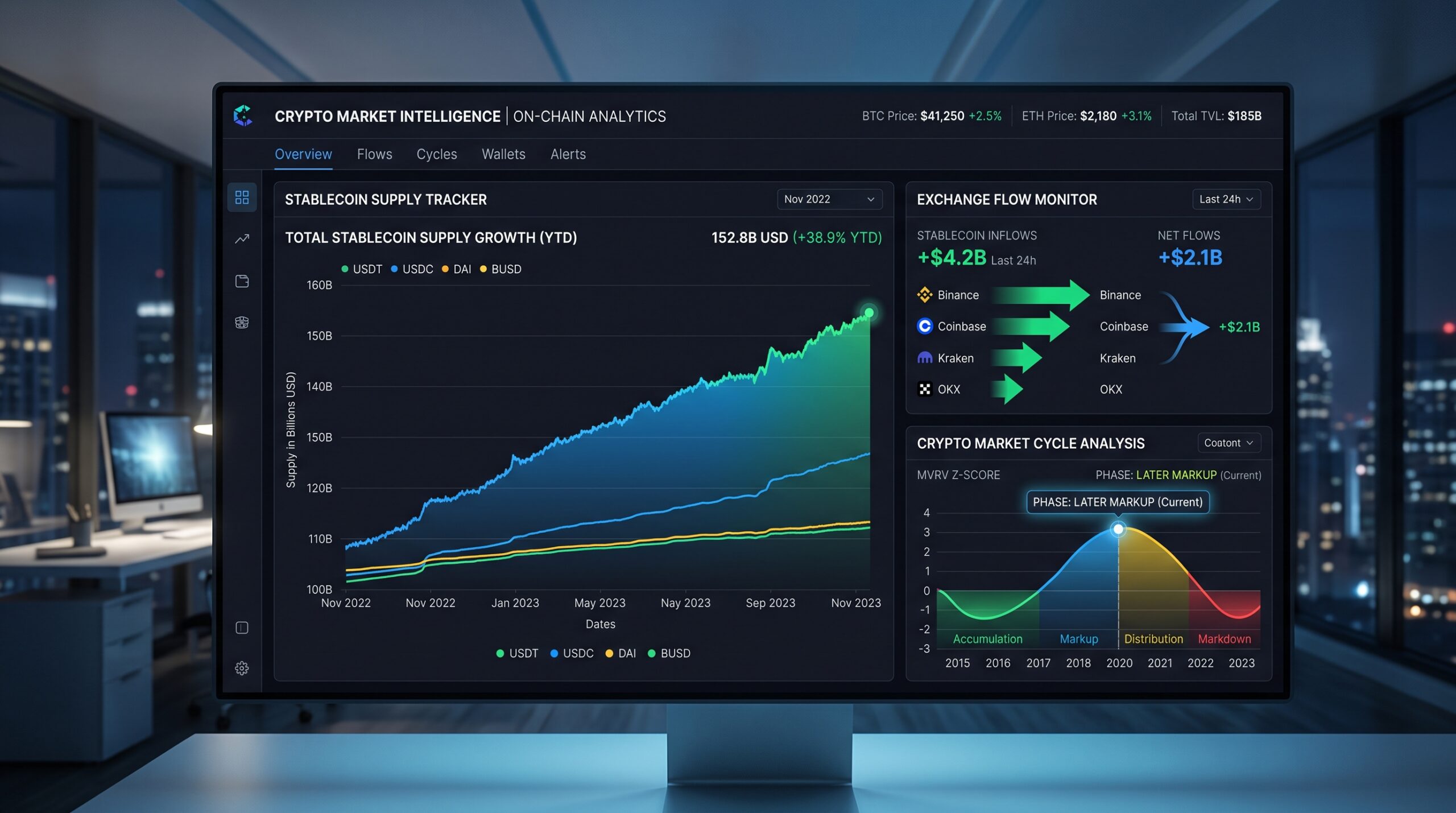Toggle USDC series in bottom legend
The image size is (1456, 813).
click(572, 653)
